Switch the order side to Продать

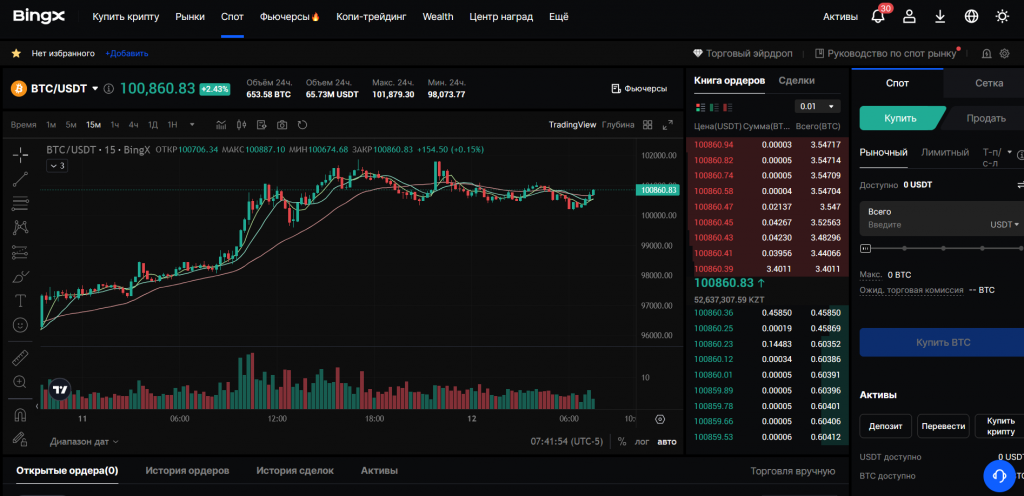[x=986, y=118]
